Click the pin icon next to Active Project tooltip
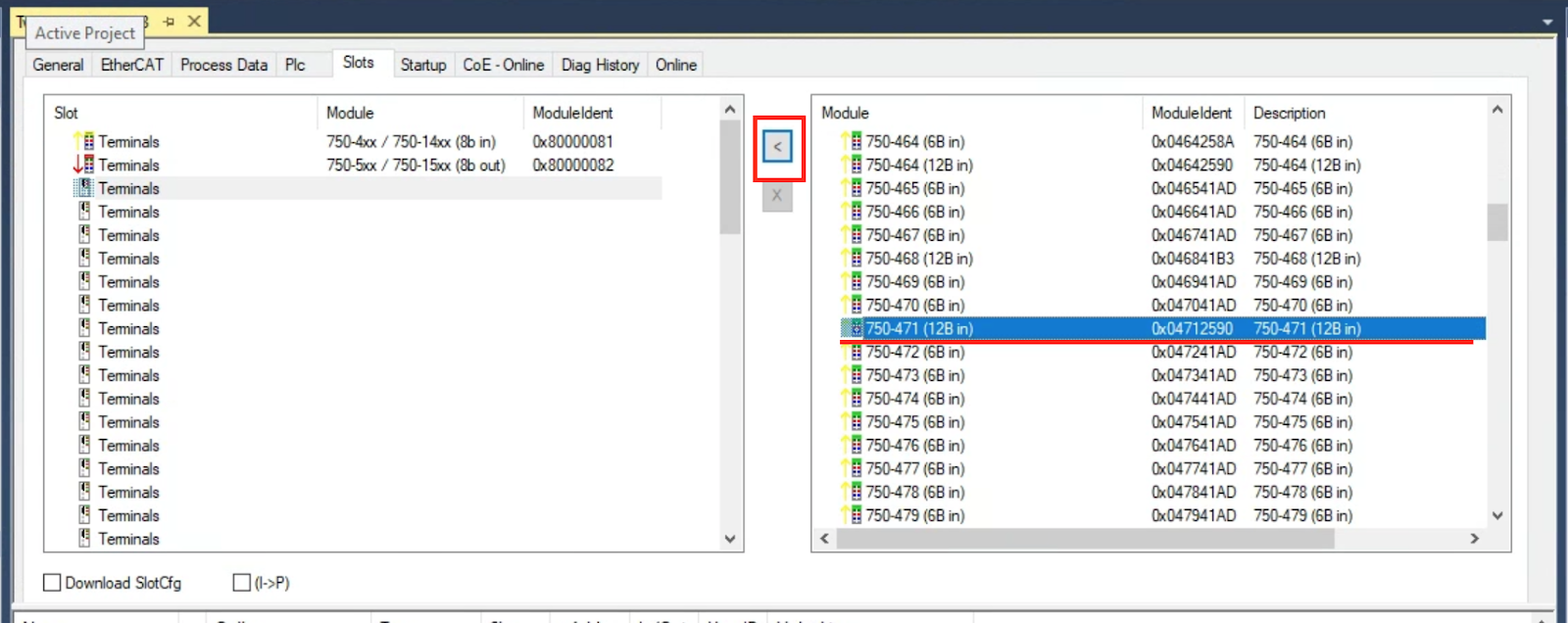 (x=169, y=21)
